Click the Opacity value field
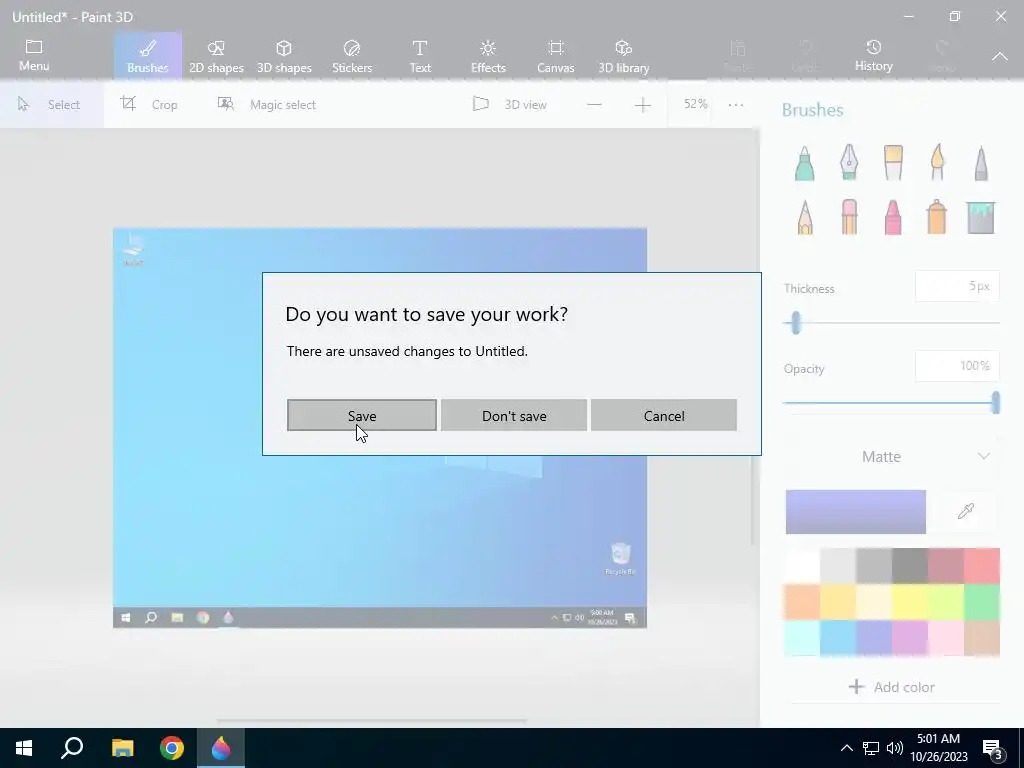The image size is (1024, 768). tap(957, 366)
